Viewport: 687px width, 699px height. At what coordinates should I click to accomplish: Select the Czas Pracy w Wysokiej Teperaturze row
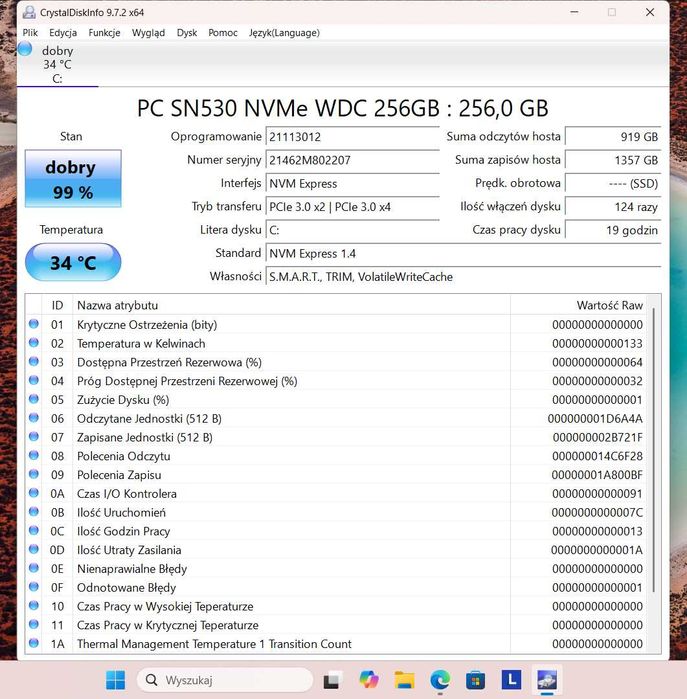pyautogui.click(x=336, y=606)
